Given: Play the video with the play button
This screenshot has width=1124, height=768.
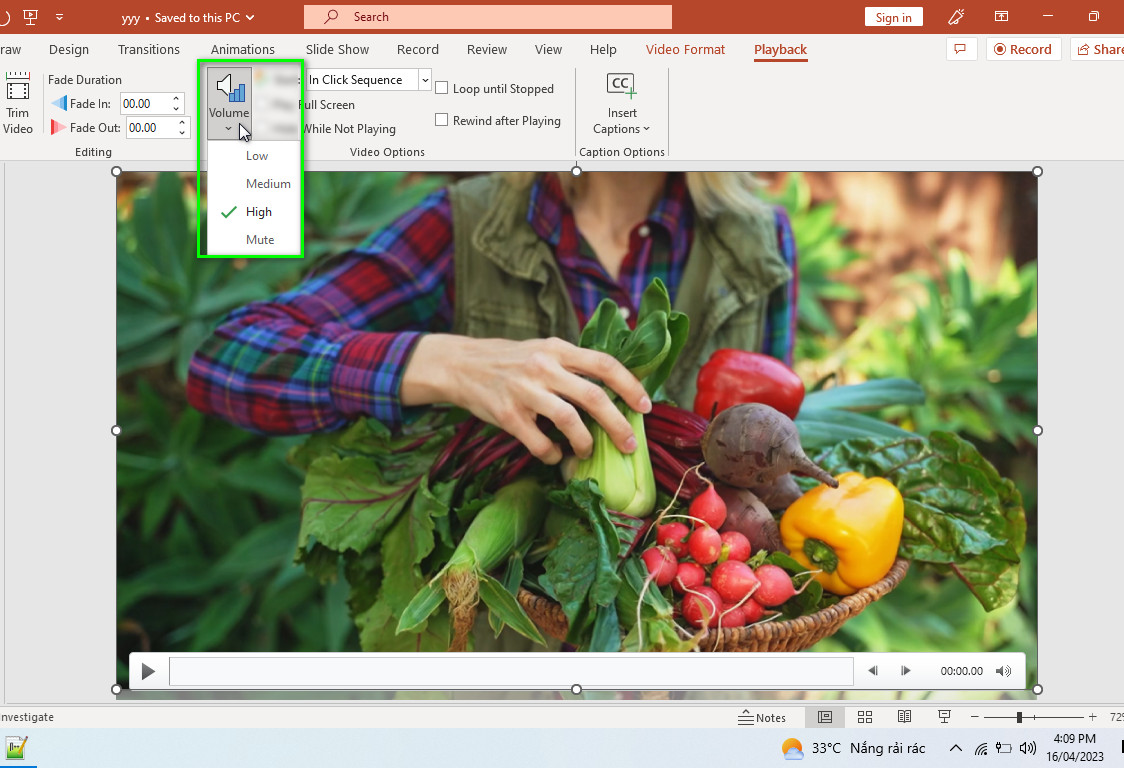Looking at the screenshot, I should [148, 671].
